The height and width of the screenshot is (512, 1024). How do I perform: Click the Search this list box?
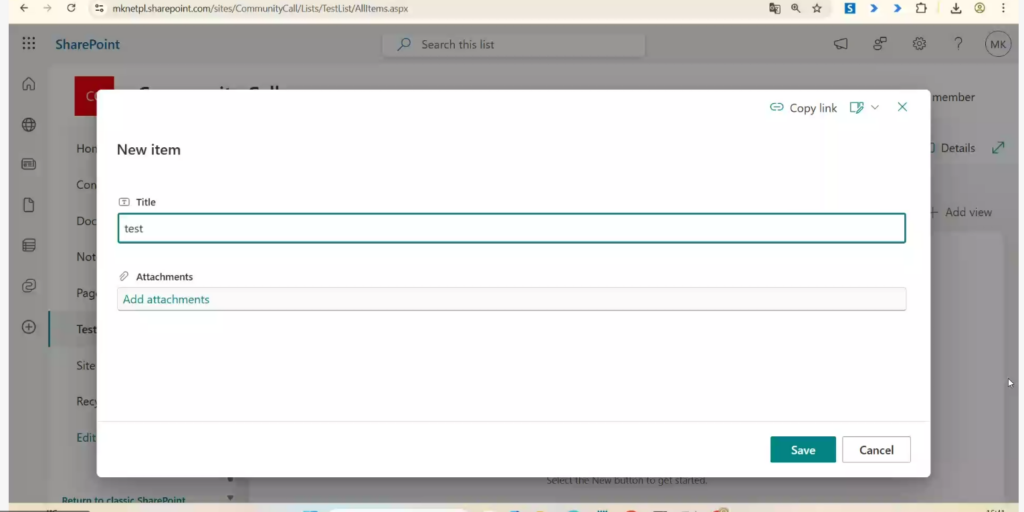514,44
